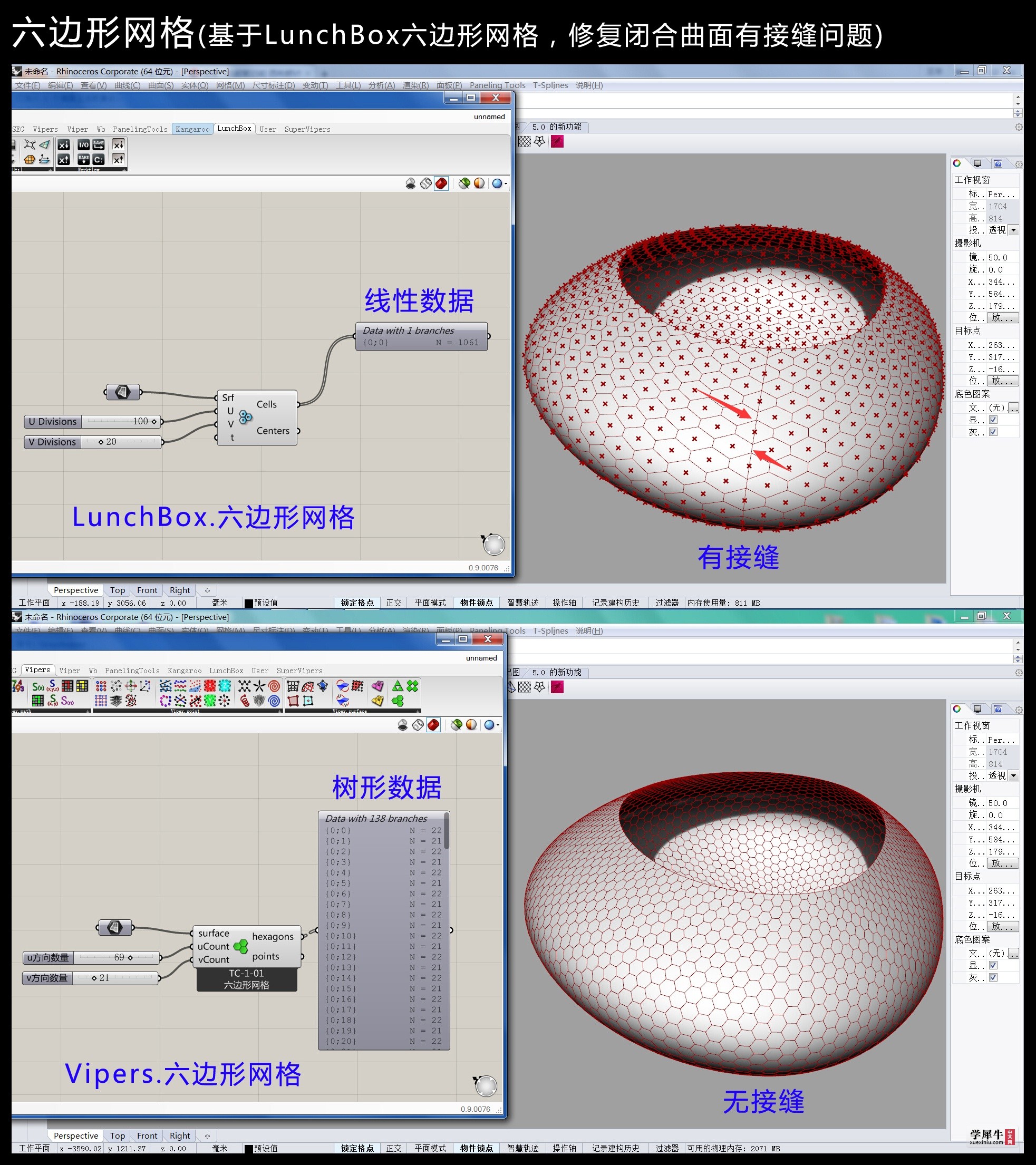Click the wireframe preview icon in LunchBox window
This screenshot has height=1165, width=1036.
426,183
